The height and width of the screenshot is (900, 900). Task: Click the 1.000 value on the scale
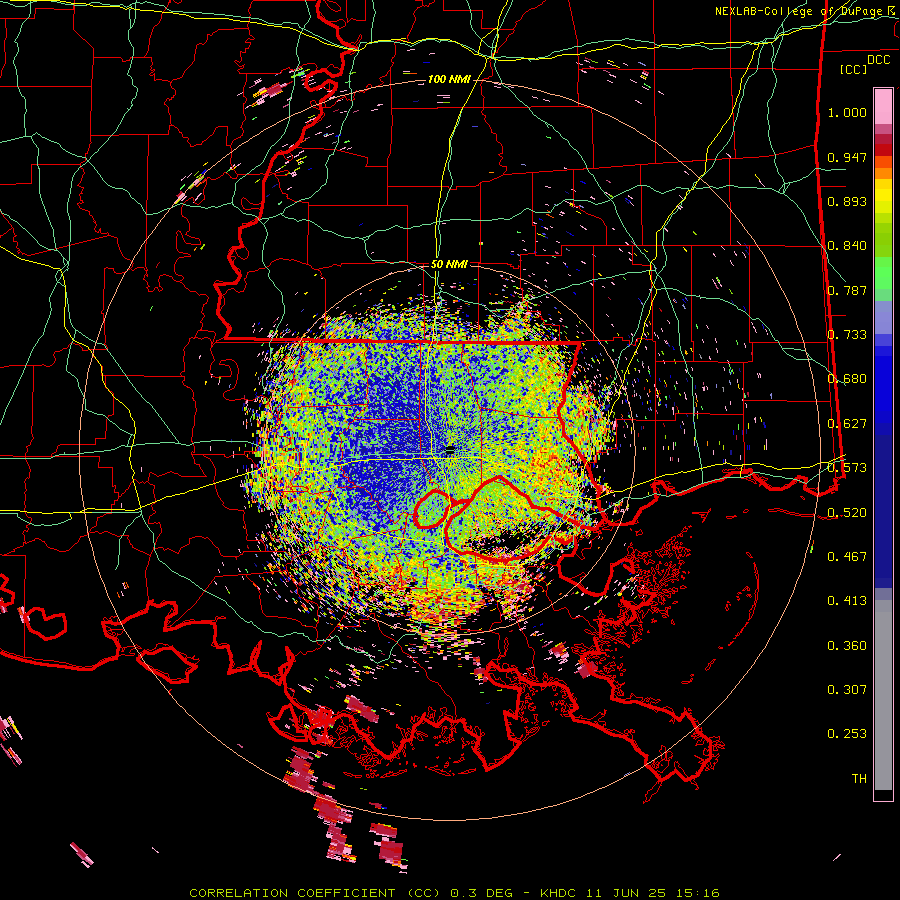tap(847, 112)
